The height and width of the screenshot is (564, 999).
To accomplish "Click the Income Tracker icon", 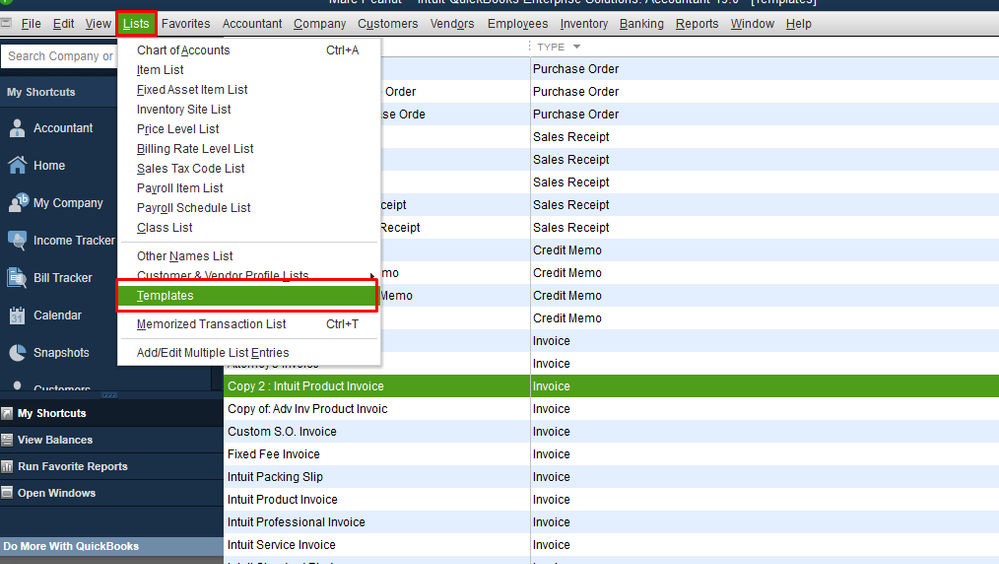I will click(x=17, y=240).
